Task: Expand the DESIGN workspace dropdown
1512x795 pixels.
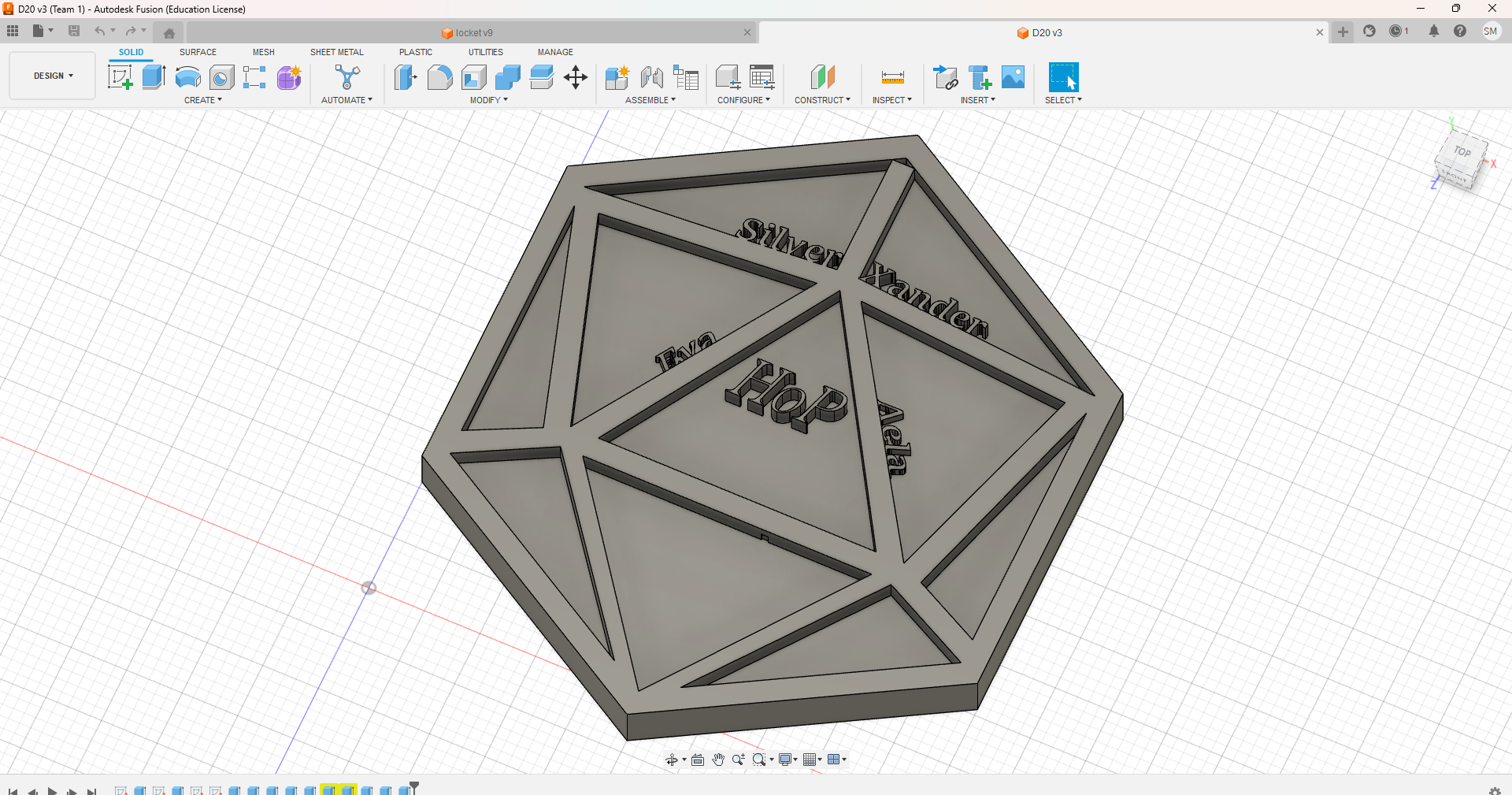Action: (x=53, y=76)
